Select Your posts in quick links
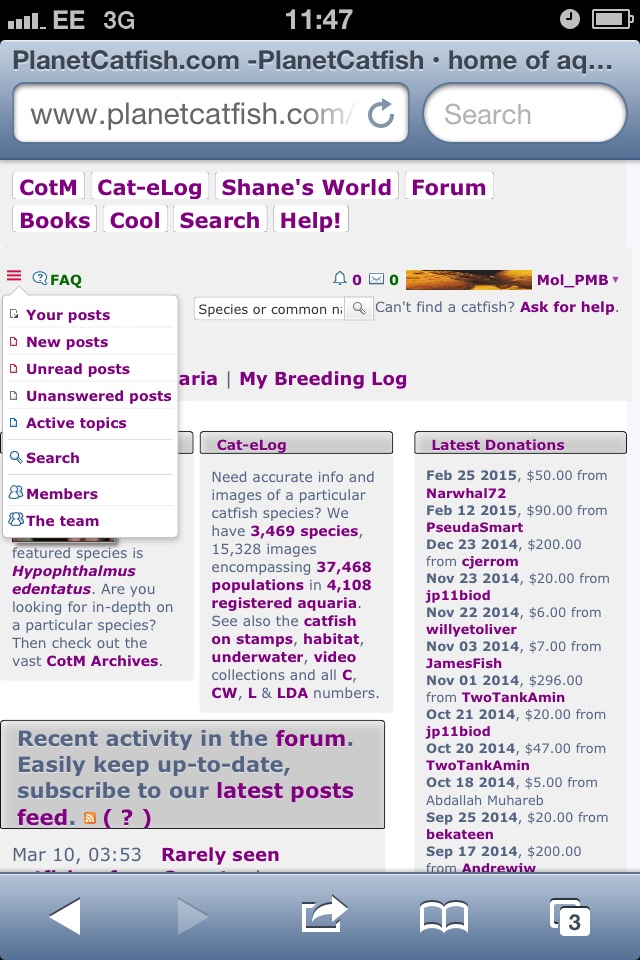The height and width of the screenshot is (960, 640). 68,315
